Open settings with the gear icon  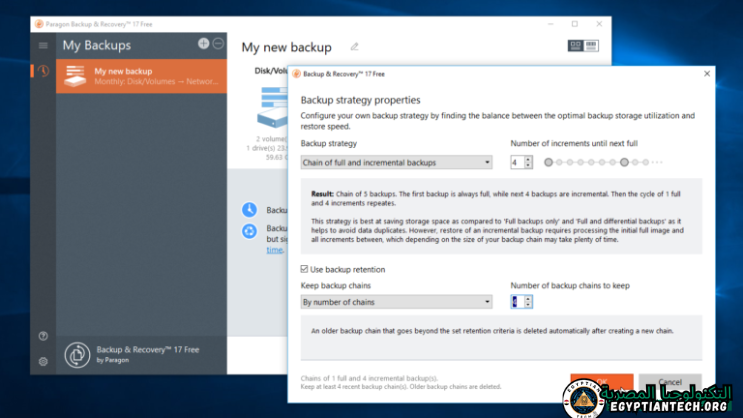[43, 361]
